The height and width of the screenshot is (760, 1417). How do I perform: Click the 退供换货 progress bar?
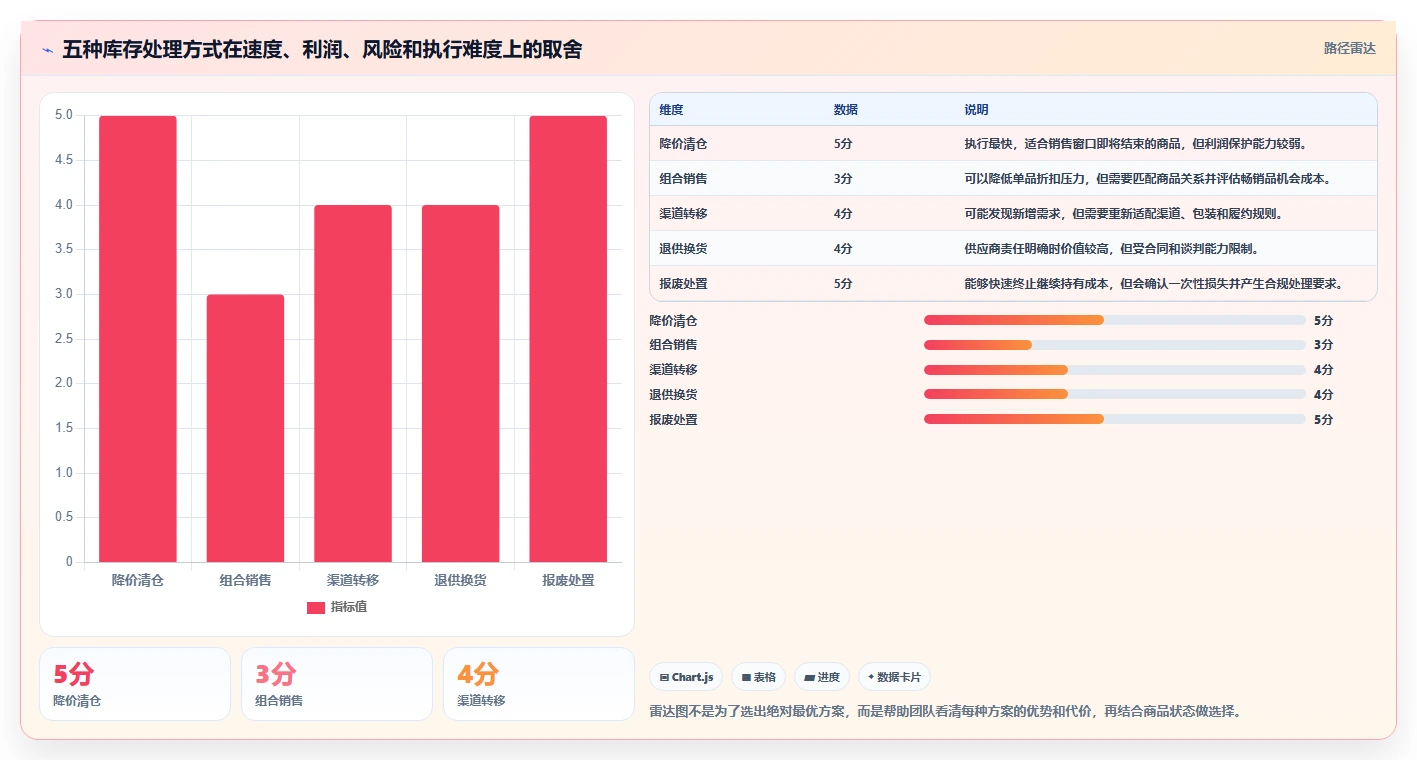pos(1115,395)
